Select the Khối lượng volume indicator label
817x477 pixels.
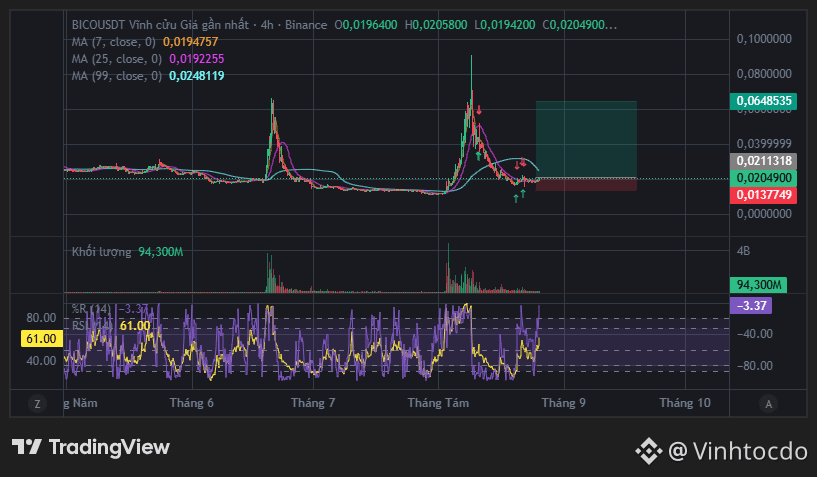click(102, 252)
